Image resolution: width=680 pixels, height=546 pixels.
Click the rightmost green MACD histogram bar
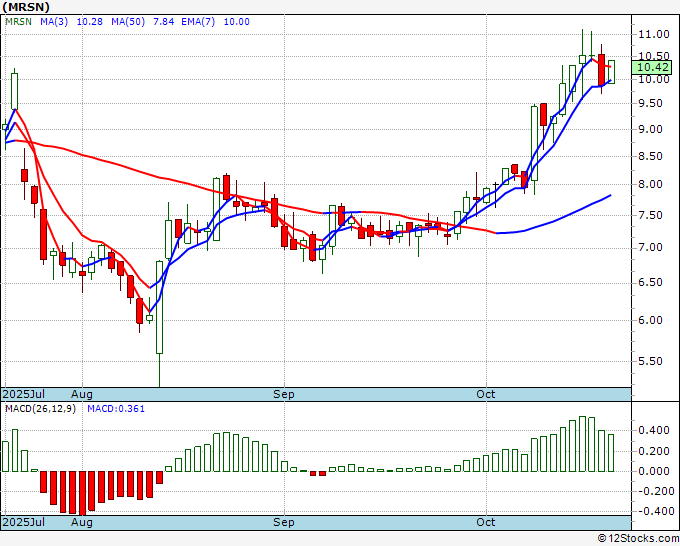pos(611,453)
